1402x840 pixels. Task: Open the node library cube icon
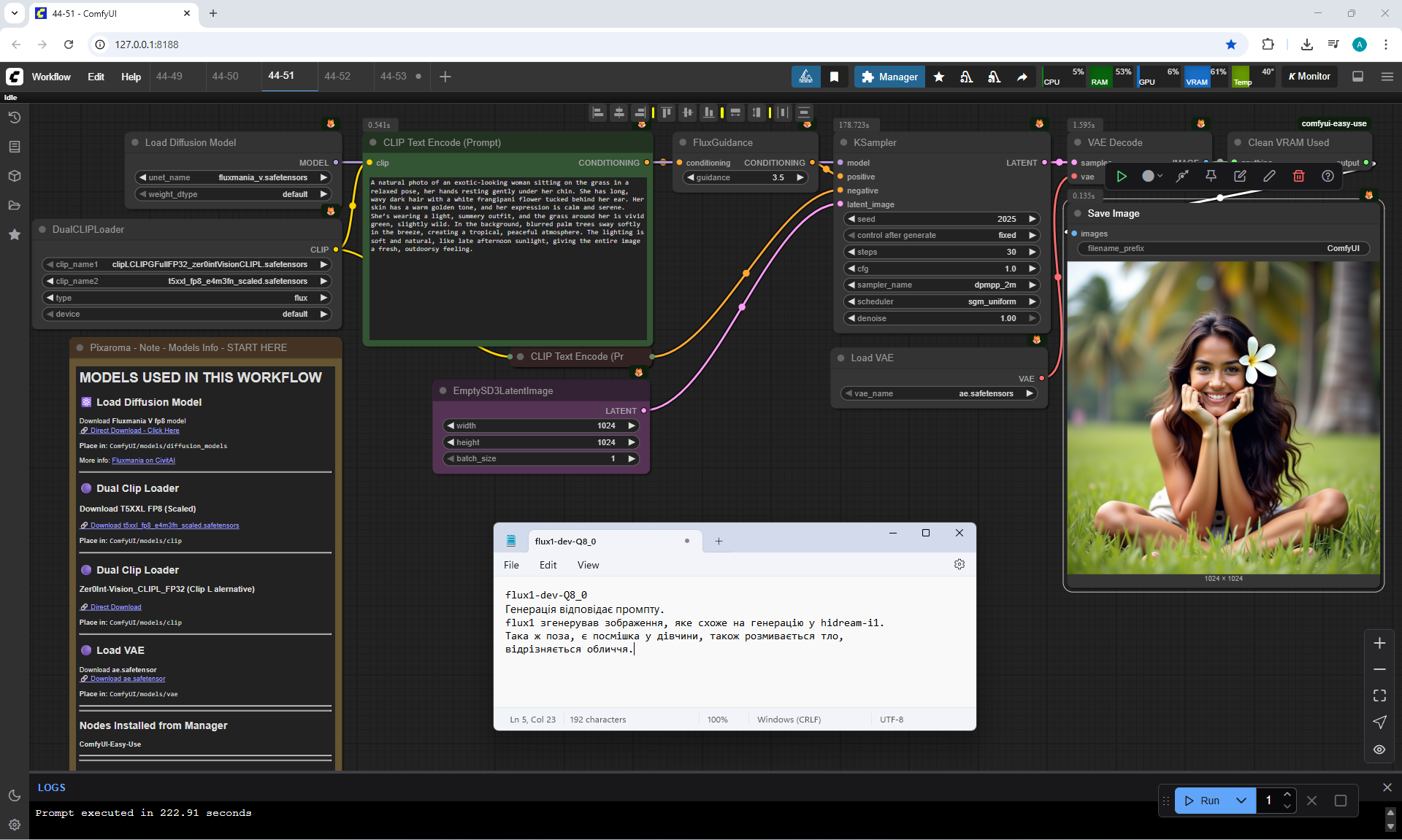[x=14, y=176]
